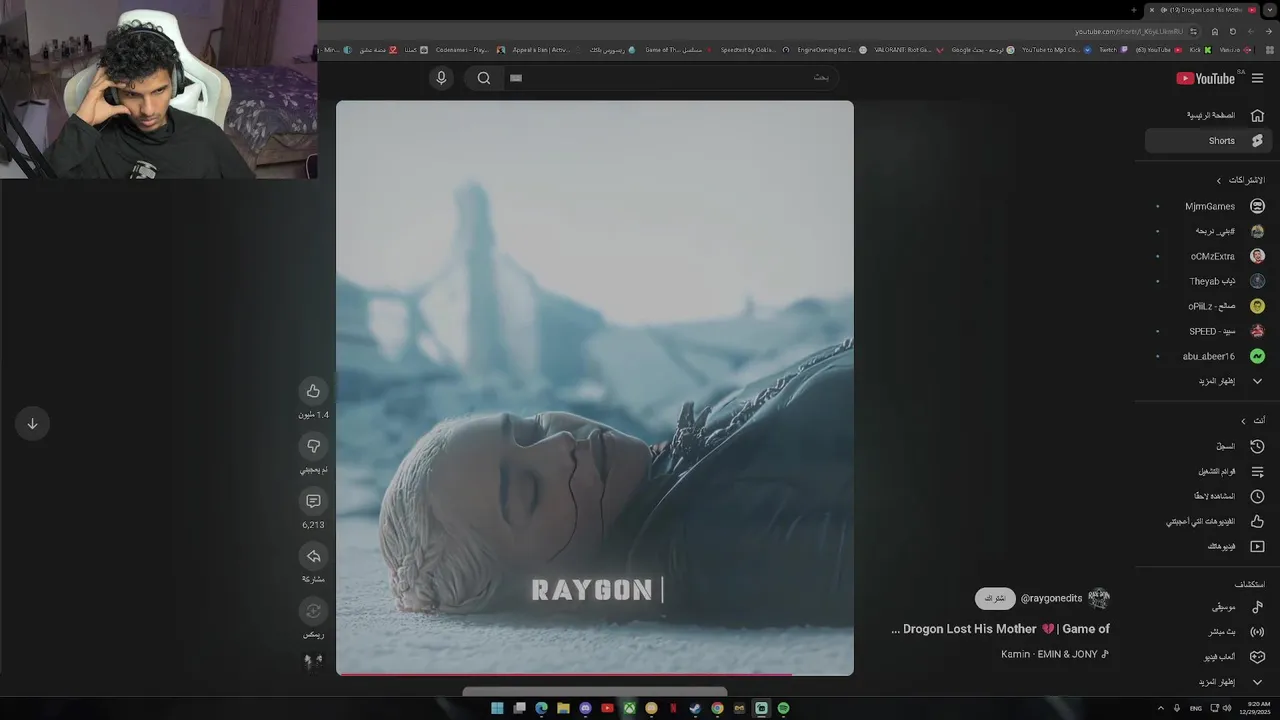Open the Kamin - EMIN & JONY sound

(1055, 654)
